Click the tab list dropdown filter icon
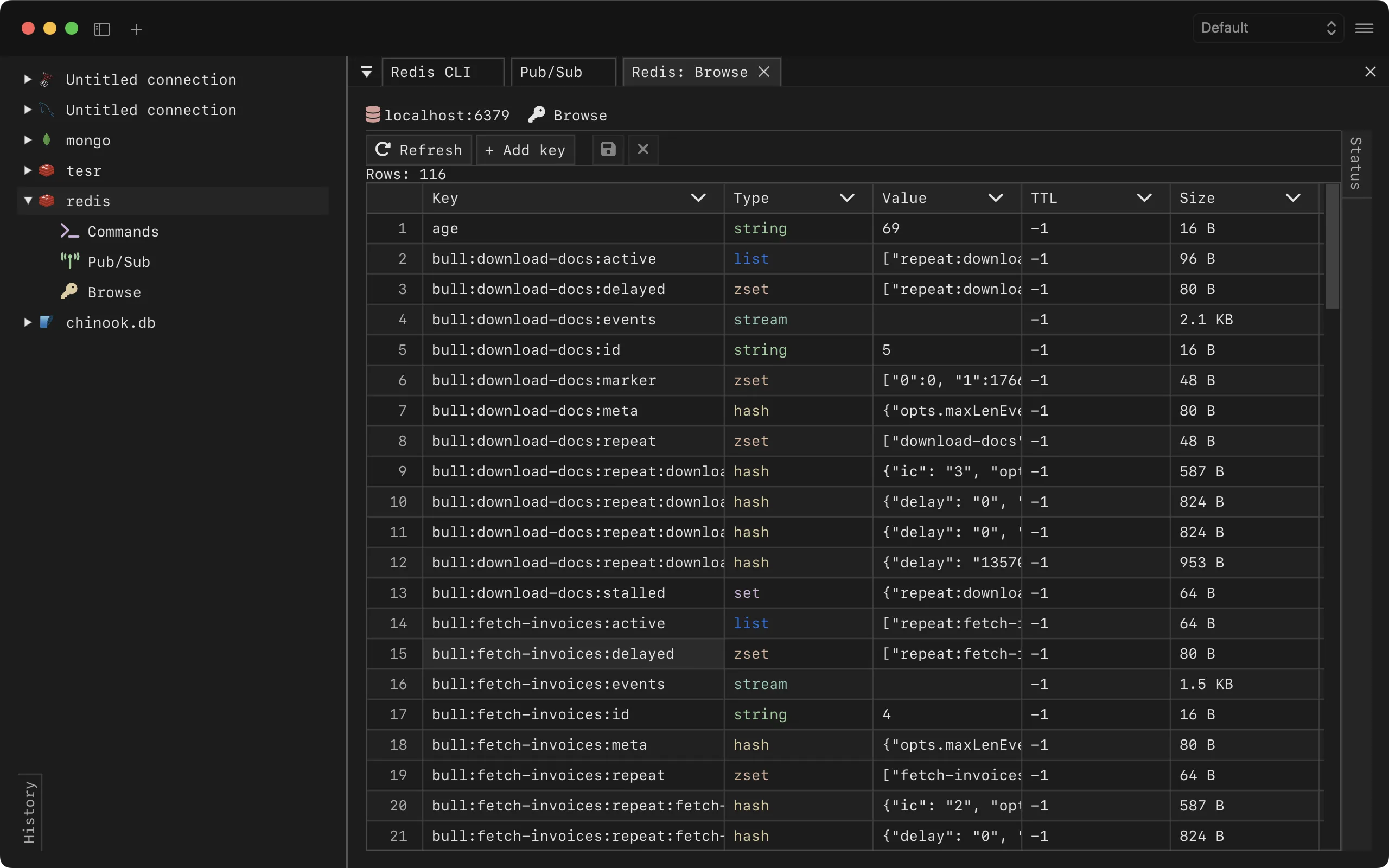The height and width of the screenshot is (868, 1389). (x=367, y=71)
